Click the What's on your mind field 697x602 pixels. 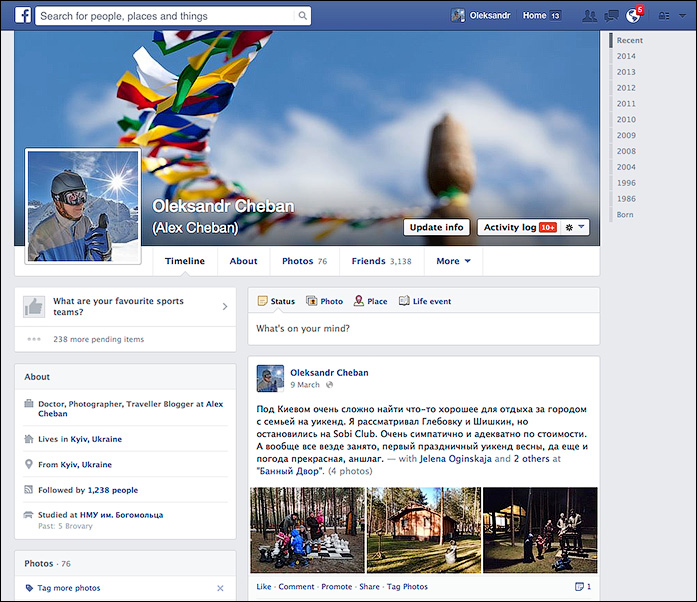[424, 329]
